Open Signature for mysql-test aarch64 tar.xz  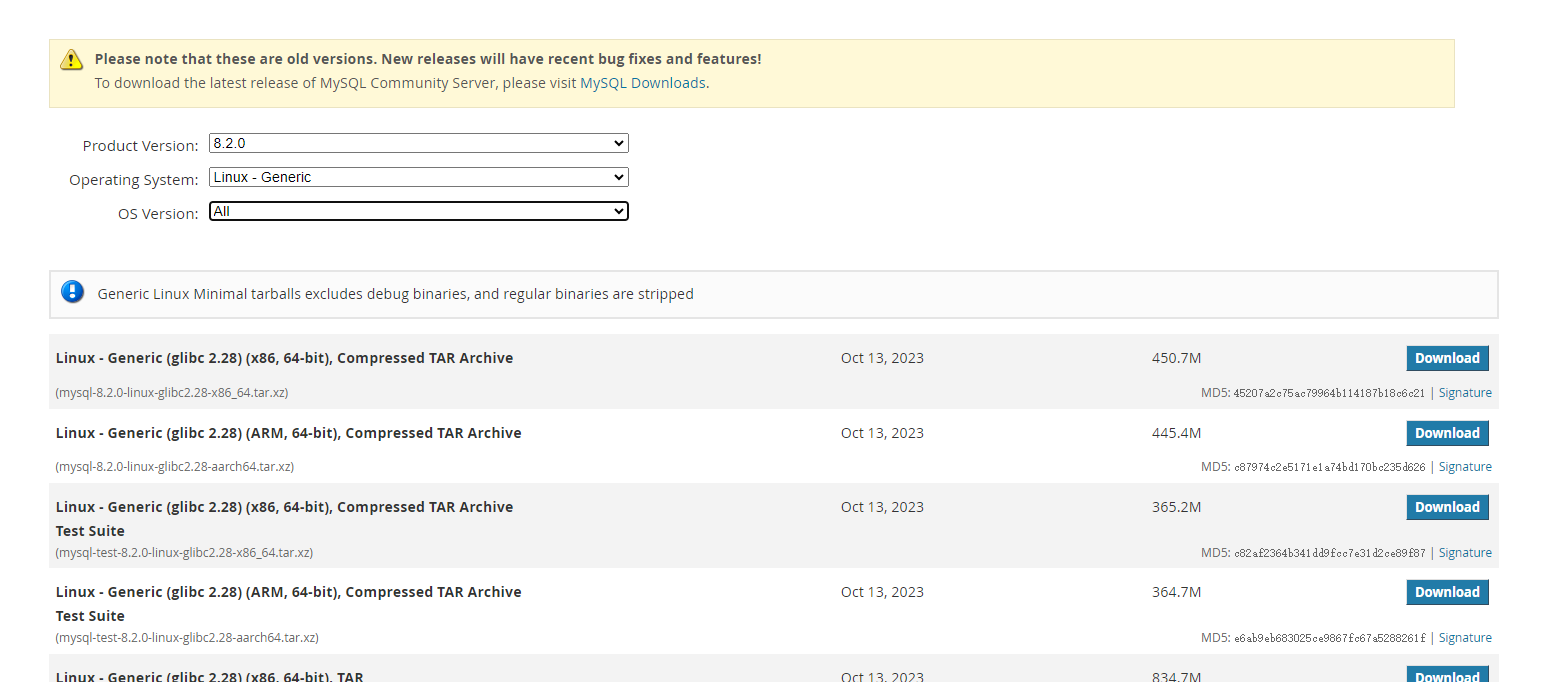tap(1465, 638)
